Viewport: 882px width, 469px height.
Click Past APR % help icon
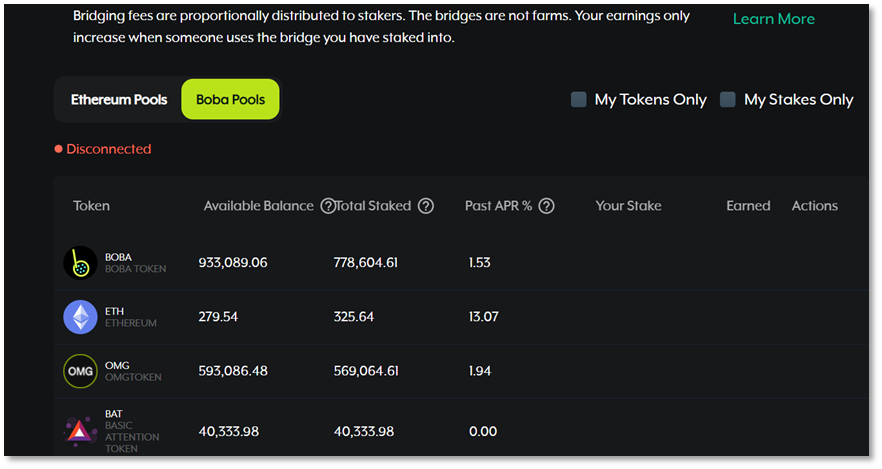coord(546,206)
